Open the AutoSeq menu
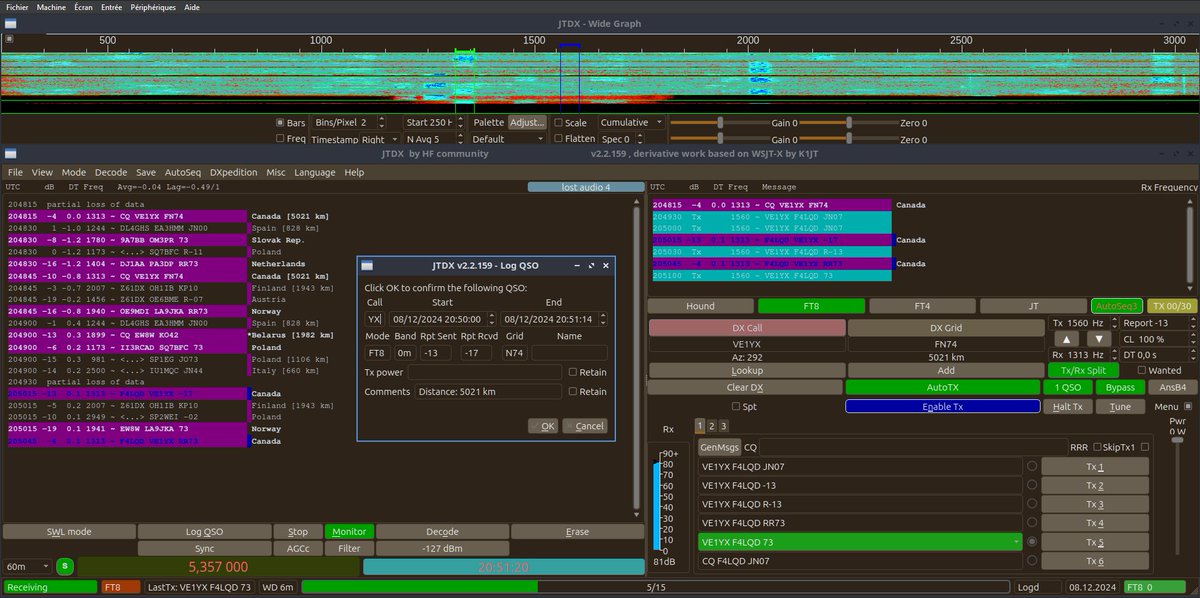 [183, 172]
